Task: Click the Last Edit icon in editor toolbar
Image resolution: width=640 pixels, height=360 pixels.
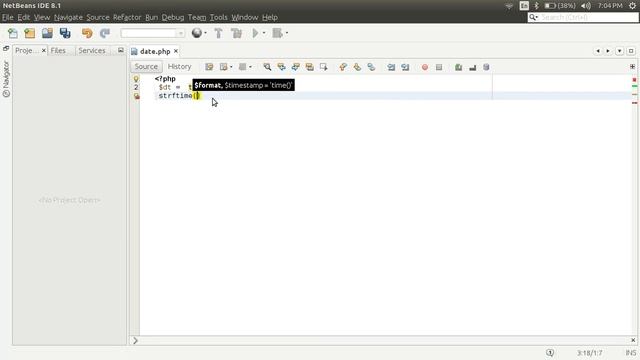Action: 209,67
